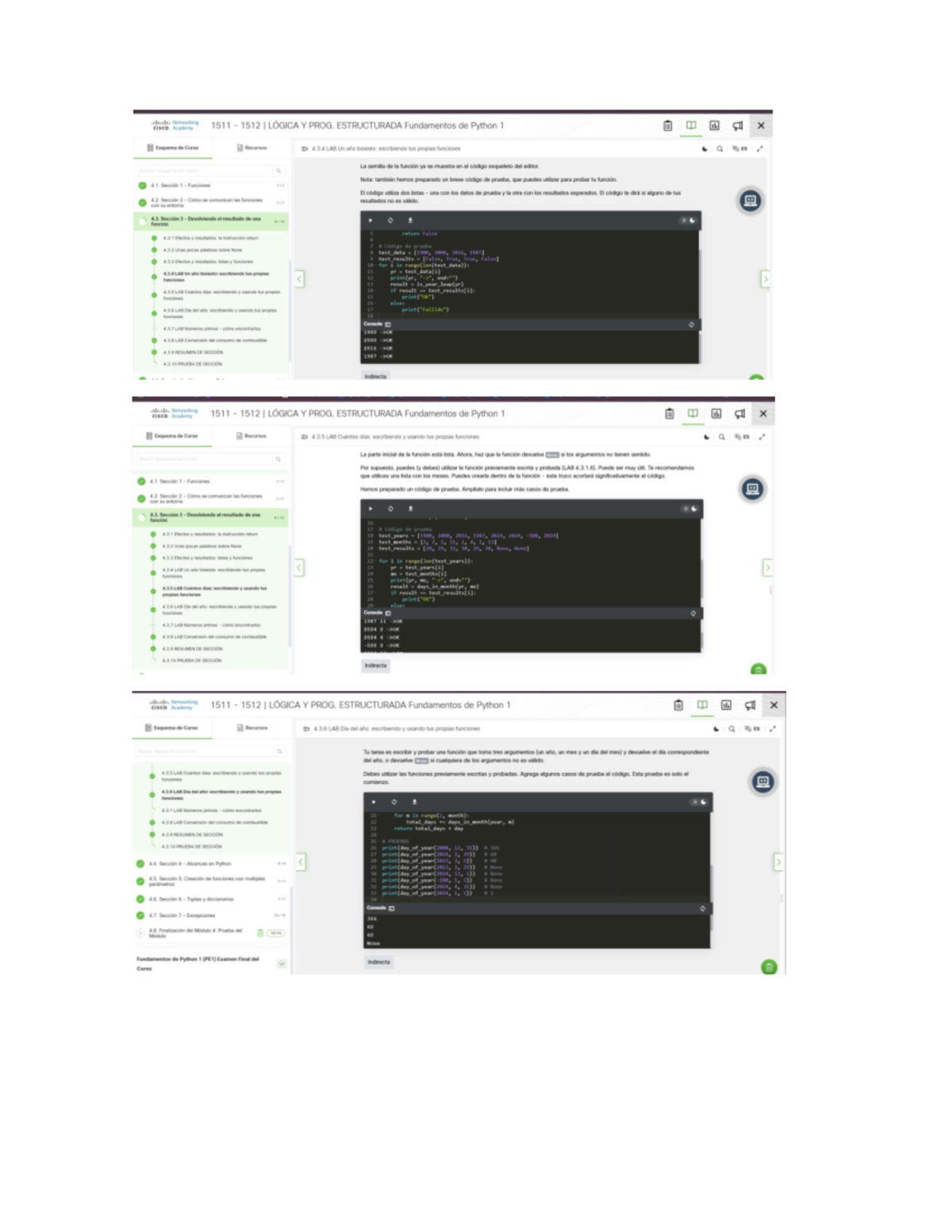Click the clipboard icon in the top screenshot header
The image size is (952, 1232).
point(667,125)
